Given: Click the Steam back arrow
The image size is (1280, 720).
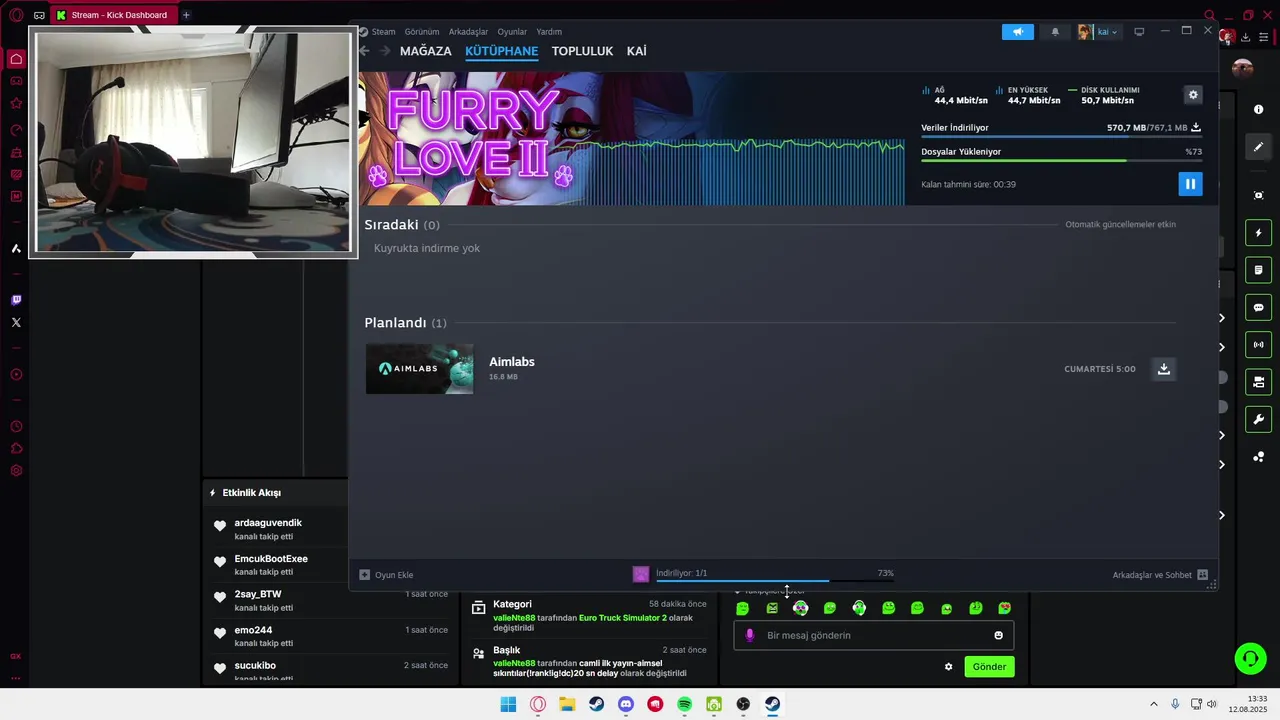Looking at the screenshot, I should 364,51.
